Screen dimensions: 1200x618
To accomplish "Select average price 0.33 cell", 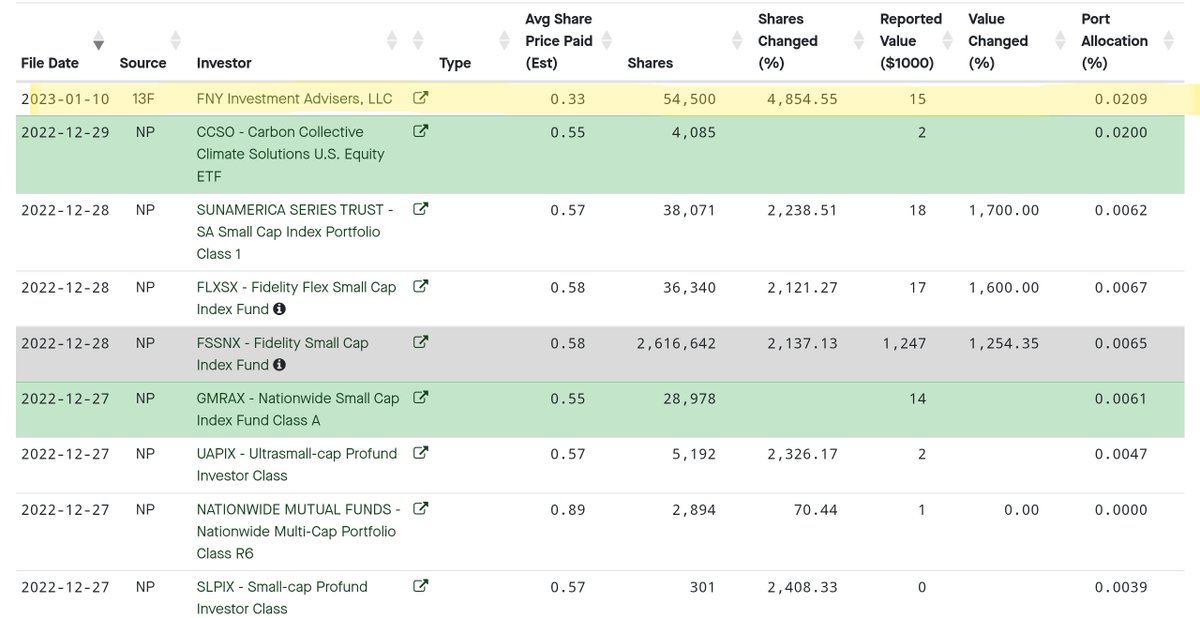I will (x=568, y=99).
